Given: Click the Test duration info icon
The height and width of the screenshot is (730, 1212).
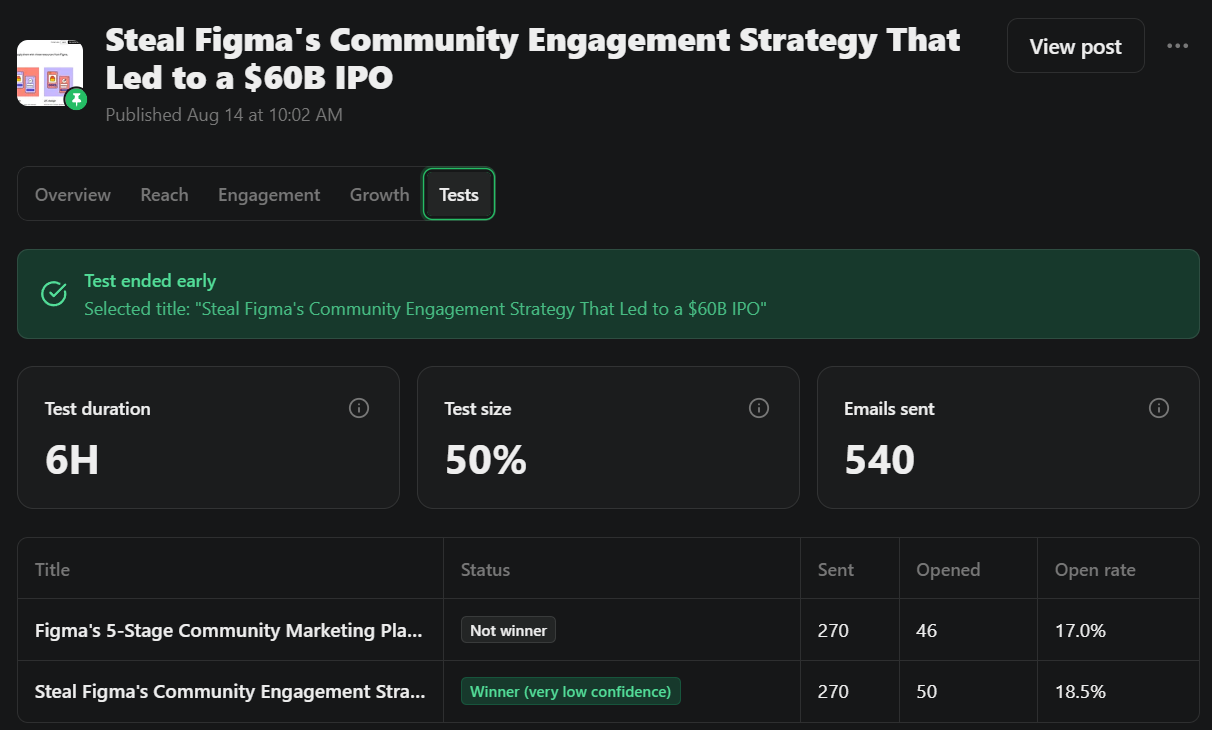Looking at the screenshot, I should (359, 408).
